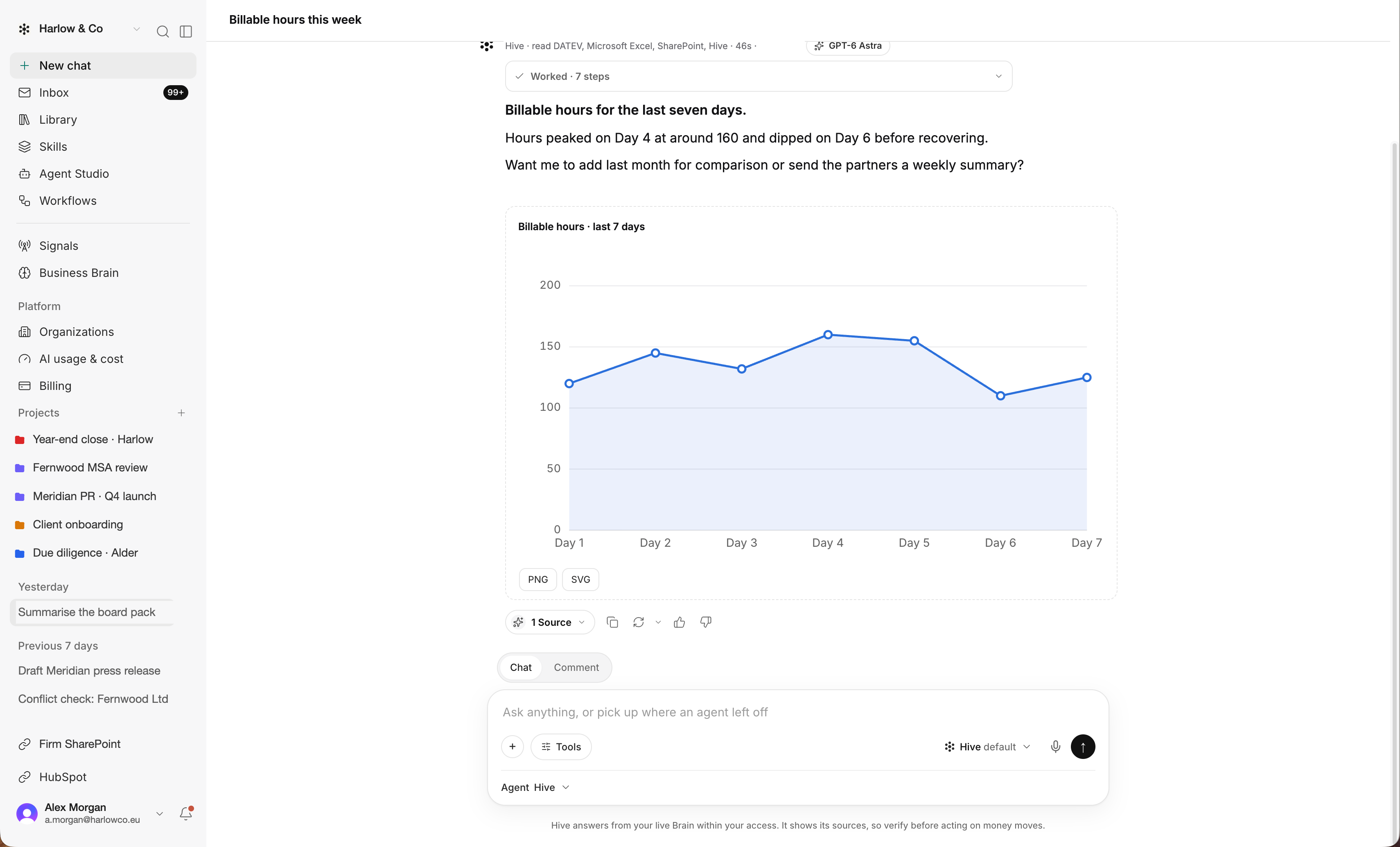Image resolution: width=1400 pixels, height=847 pixels.
Task: Add a new project with plus icon
Action: 181,413
